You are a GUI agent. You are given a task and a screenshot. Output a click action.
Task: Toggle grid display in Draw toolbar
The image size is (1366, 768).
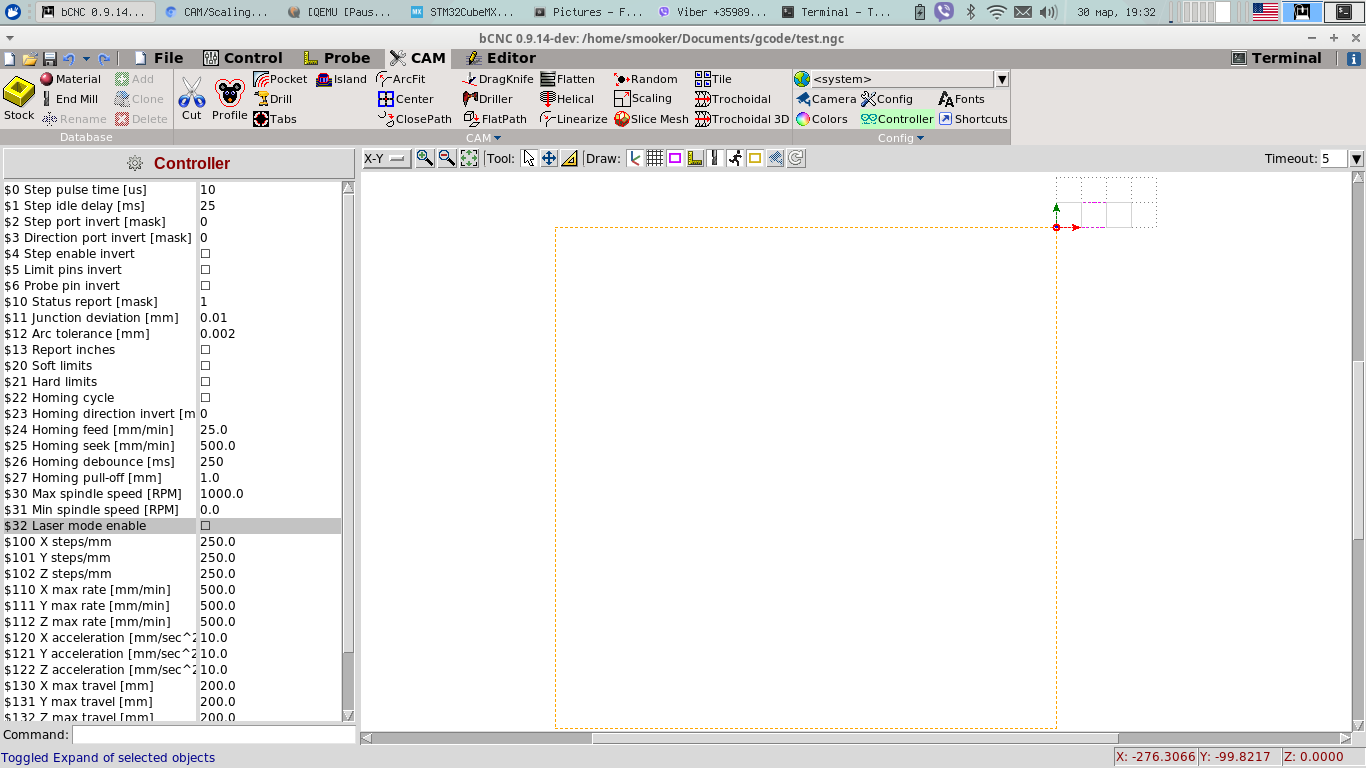click(654, 158)
